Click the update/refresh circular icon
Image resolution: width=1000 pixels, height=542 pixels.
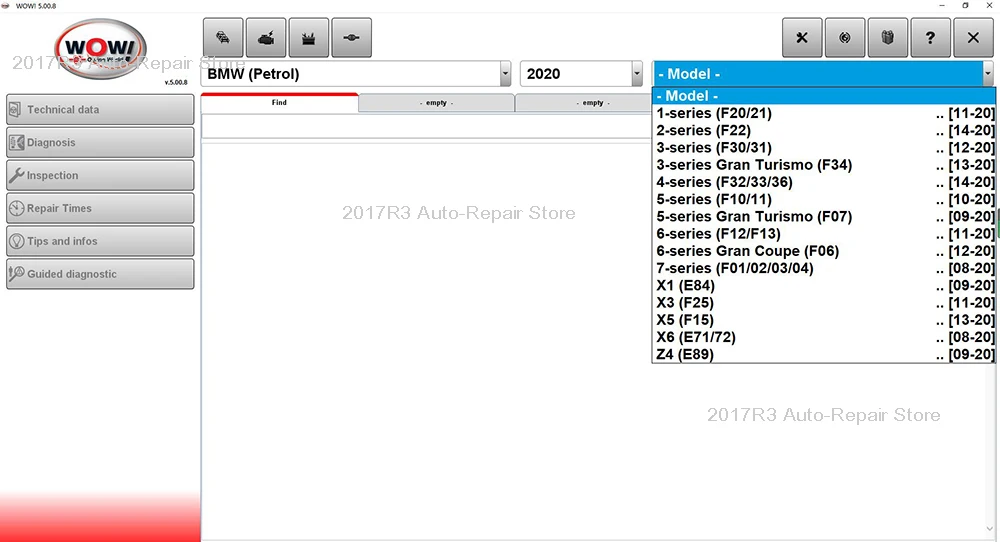(x=844, y=38)
